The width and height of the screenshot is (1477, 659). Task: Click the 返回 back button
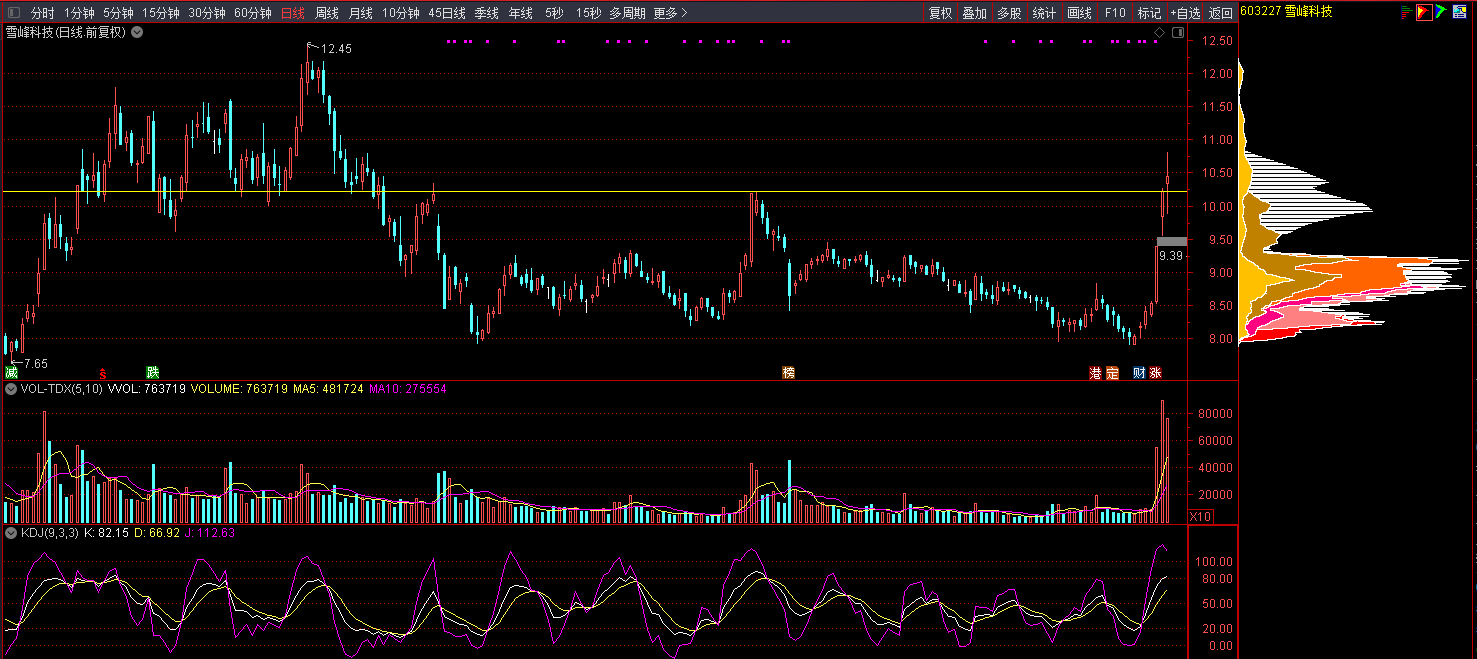point(1220,13)
